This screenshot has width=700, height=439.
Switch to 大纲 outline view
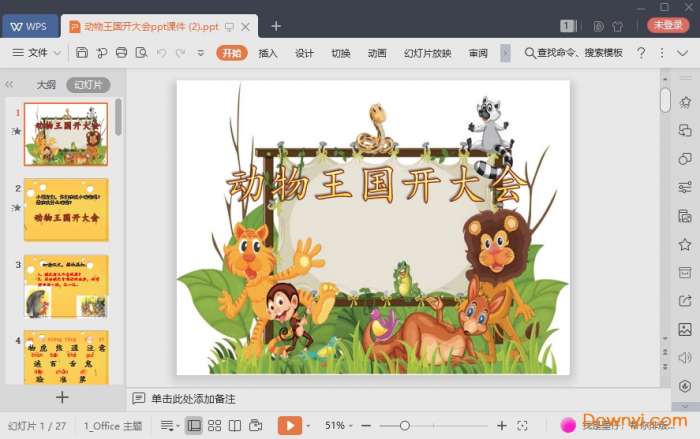tap(46, 84)
